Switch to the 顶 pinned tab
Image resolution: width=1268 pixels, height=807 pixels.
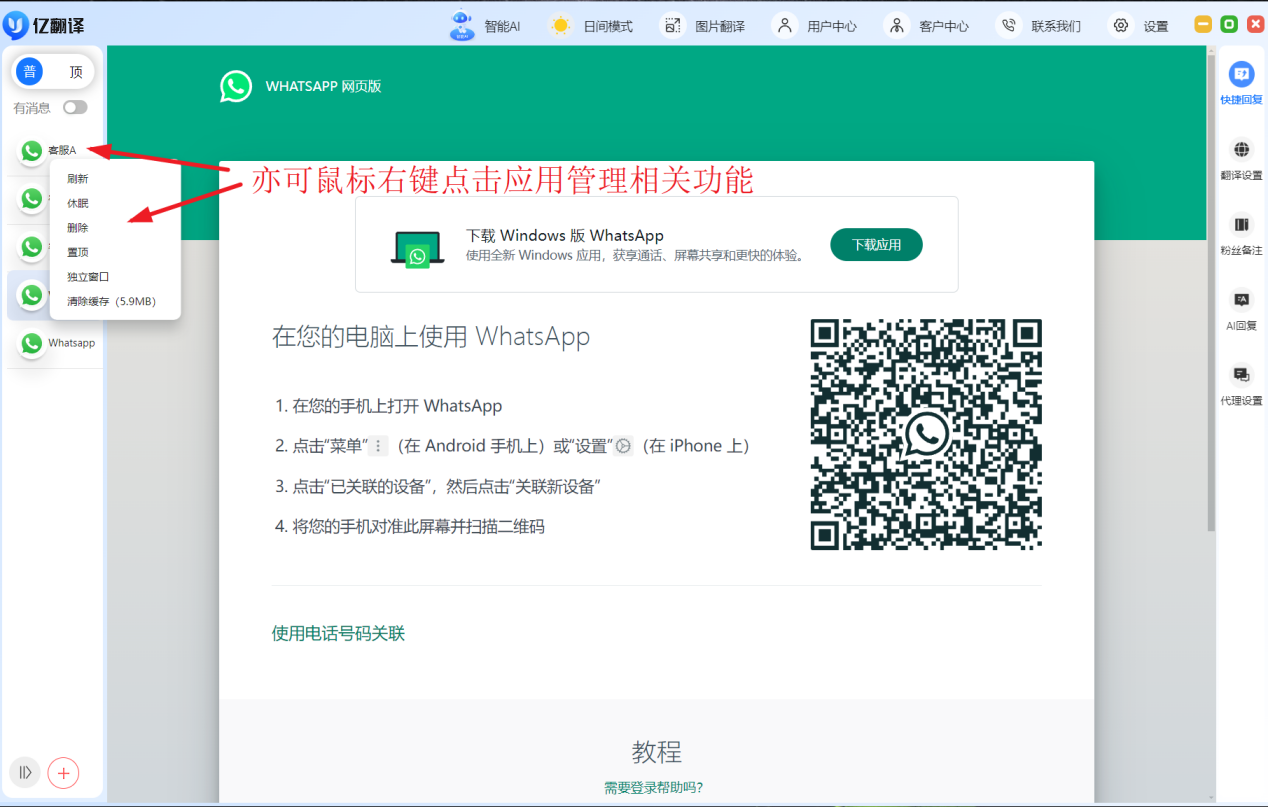pos(77,71)
